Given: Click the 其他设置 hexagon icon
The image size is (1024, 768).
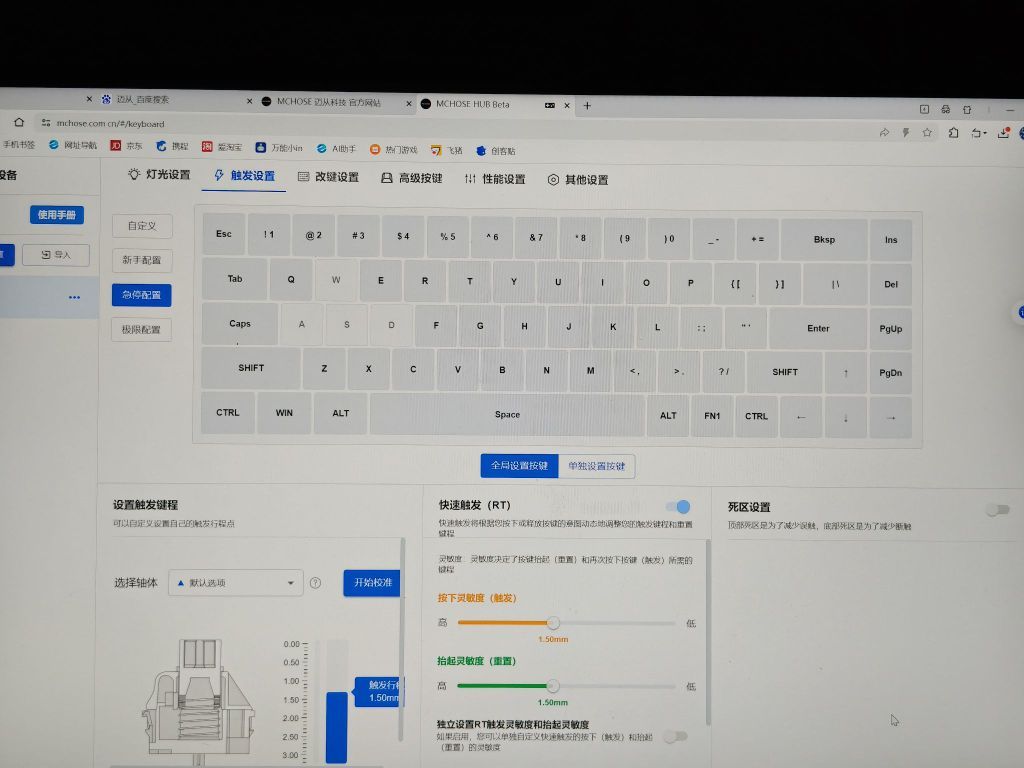Looking at the screenshot, I should click(x=553, y=180).
